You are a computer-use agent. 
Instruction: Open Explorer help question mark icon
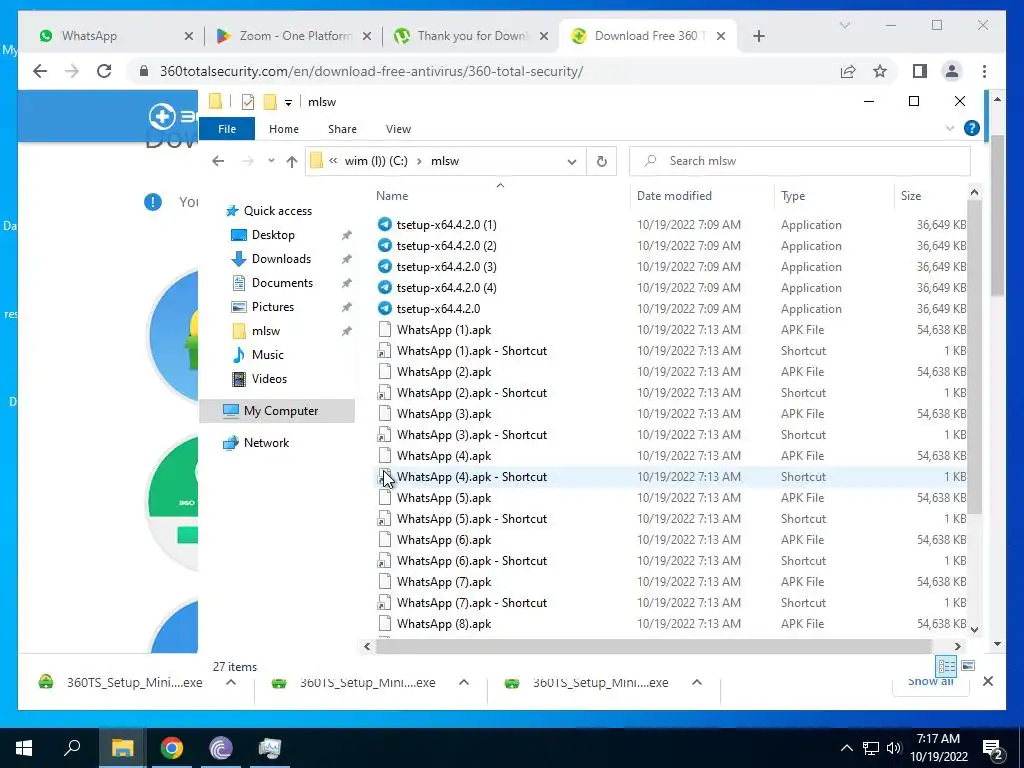[x=971, y=129]
